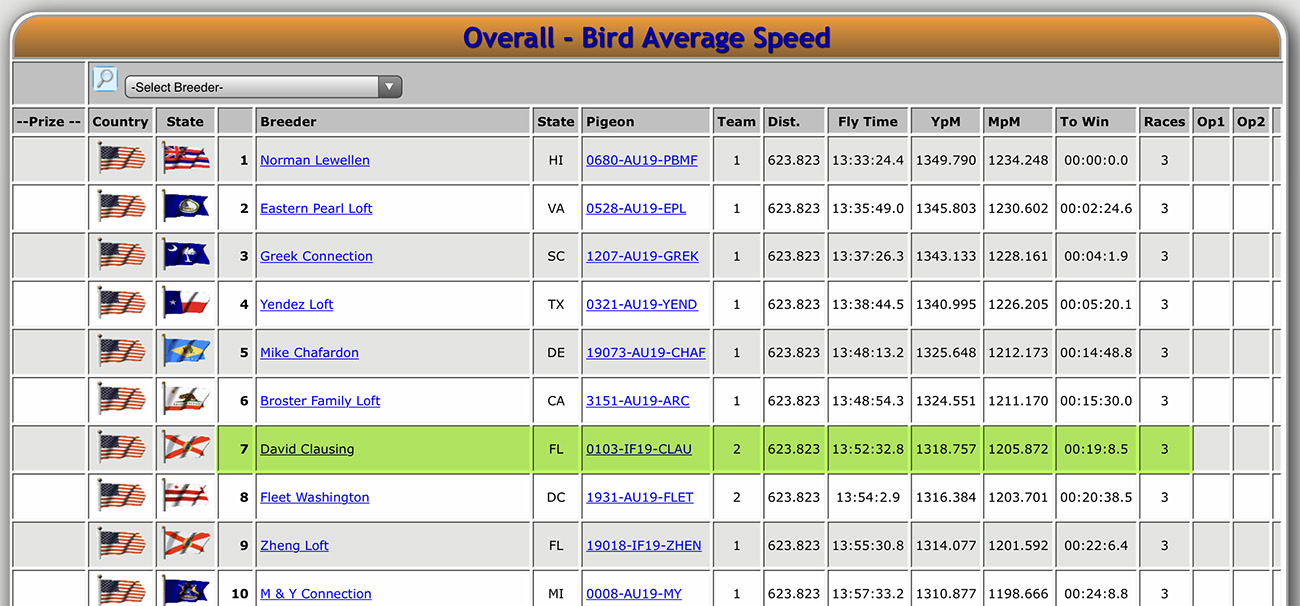
Task: Click the Hawaii state flag icon
Action: tap(185, 159)
